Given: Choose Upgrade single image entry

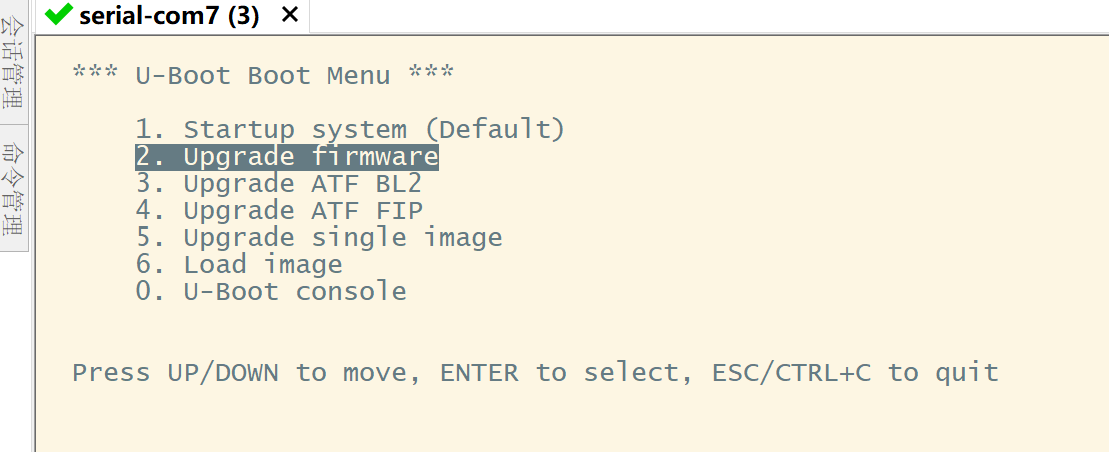Looking at the screenshot, I should point(318,237).
